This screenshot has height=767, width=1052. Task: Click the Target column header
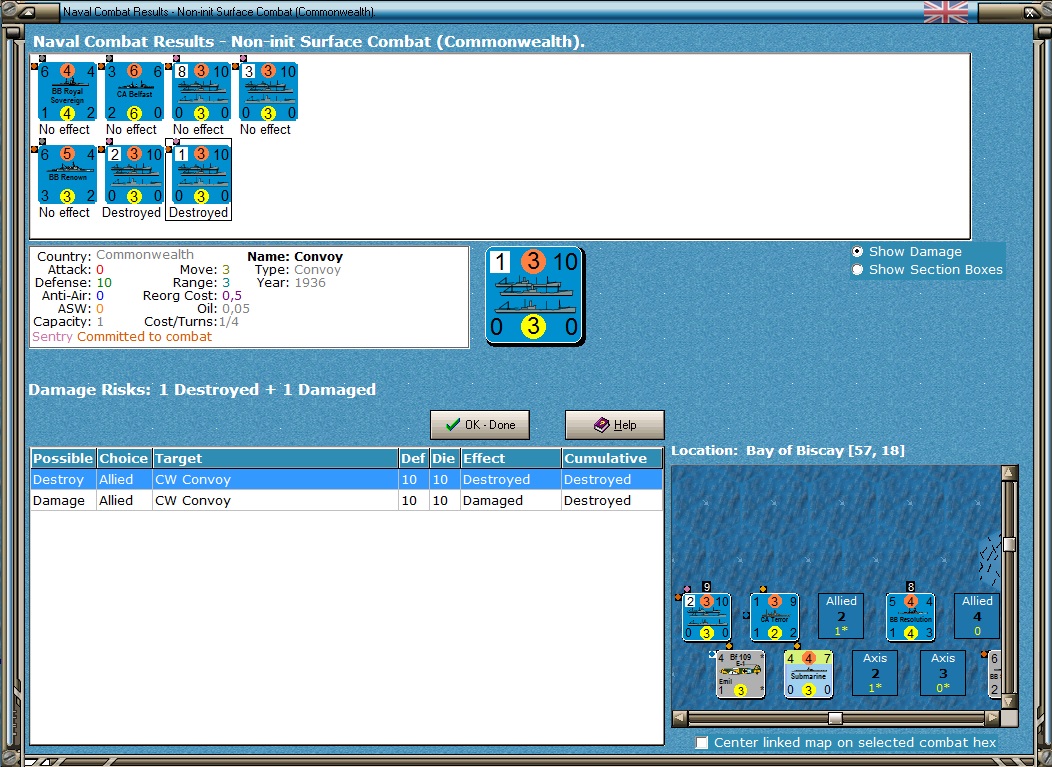point(275,458)
